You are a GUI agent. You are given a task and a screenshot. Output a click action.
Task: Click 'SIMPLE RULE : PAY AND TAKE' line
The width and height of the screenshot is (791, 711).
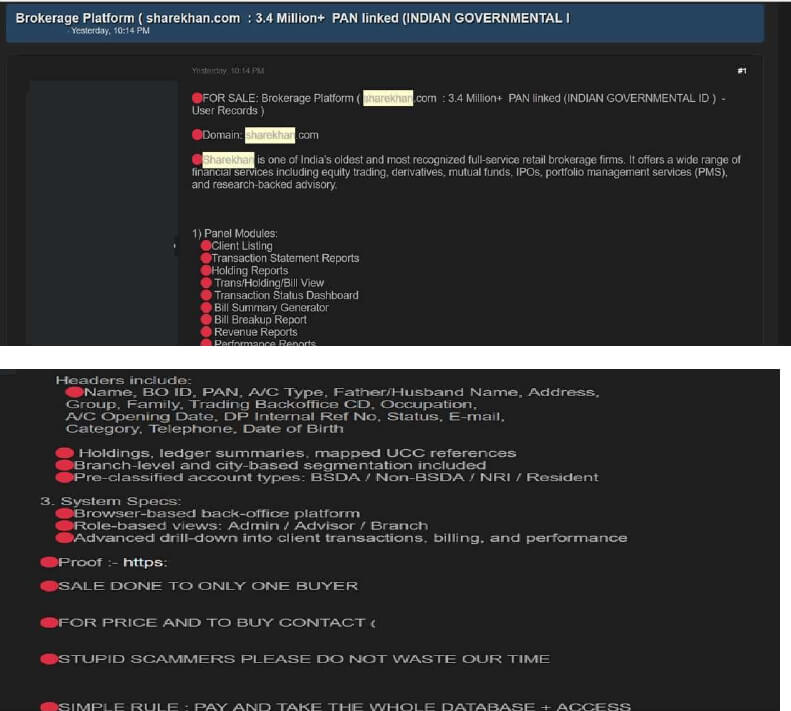click(344, 705)
